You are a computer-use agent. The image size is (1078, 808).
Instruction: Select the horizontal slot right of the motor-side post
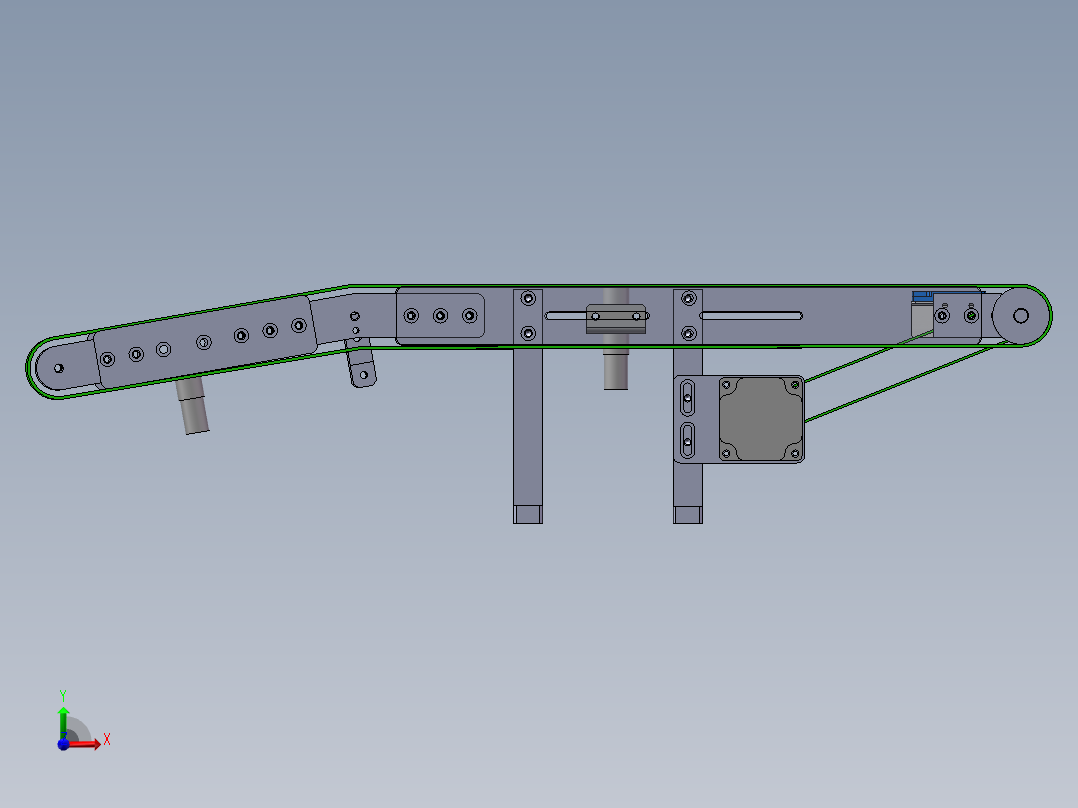[x=751, y=316]
